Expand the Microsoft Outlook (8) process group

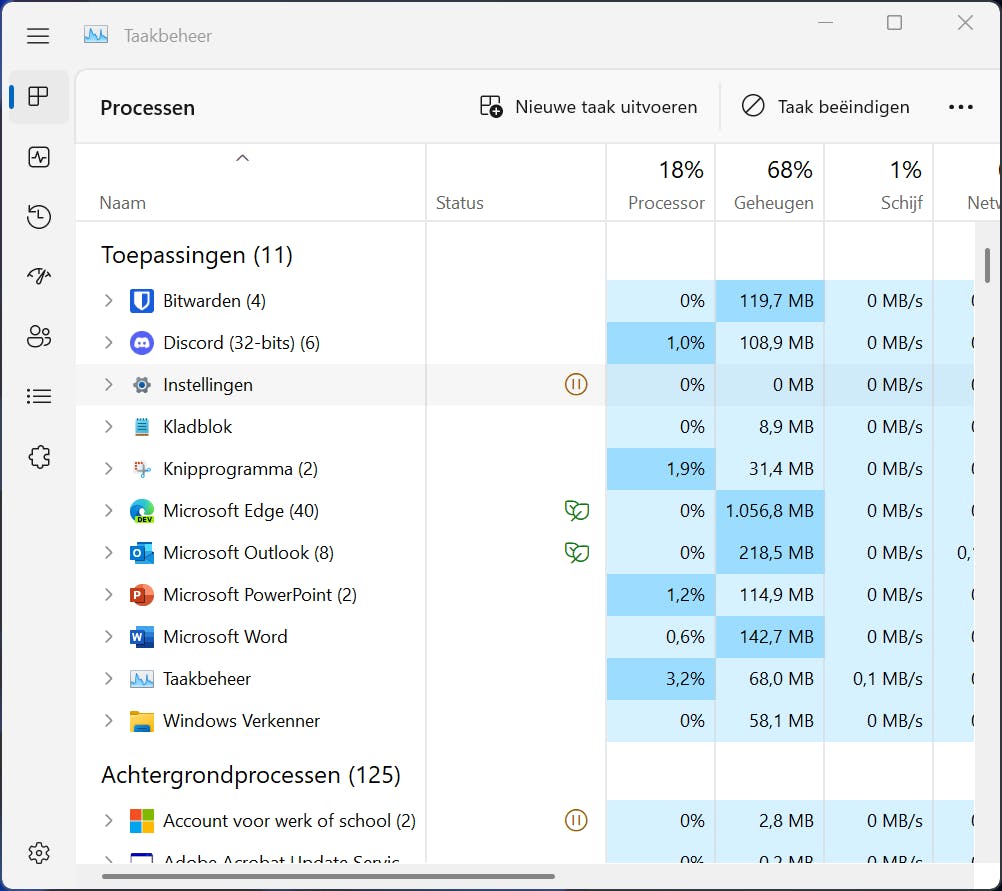[109, 553]
